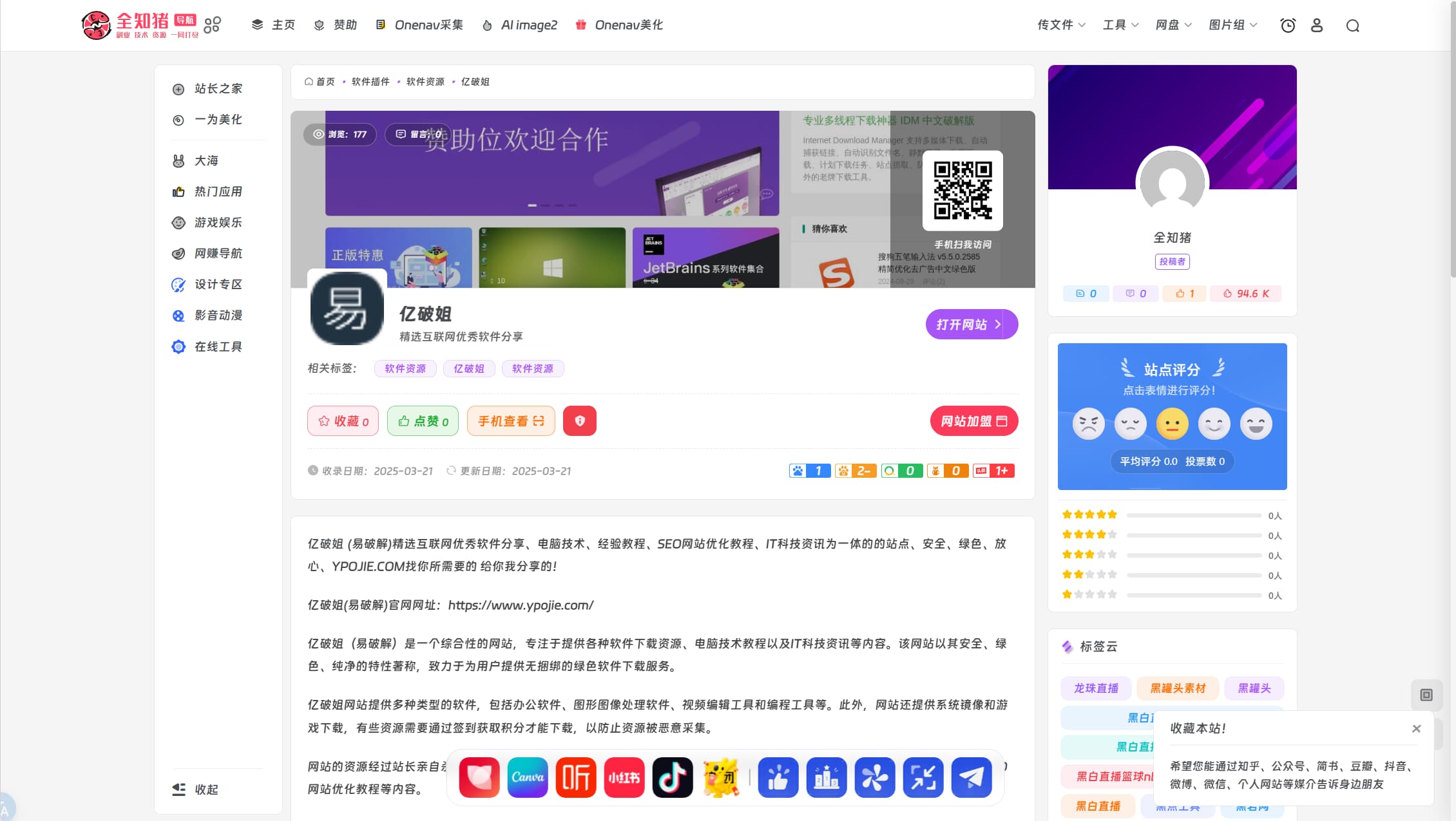
Task: Open the 龙珠直播 tag
Action: 1095,688
